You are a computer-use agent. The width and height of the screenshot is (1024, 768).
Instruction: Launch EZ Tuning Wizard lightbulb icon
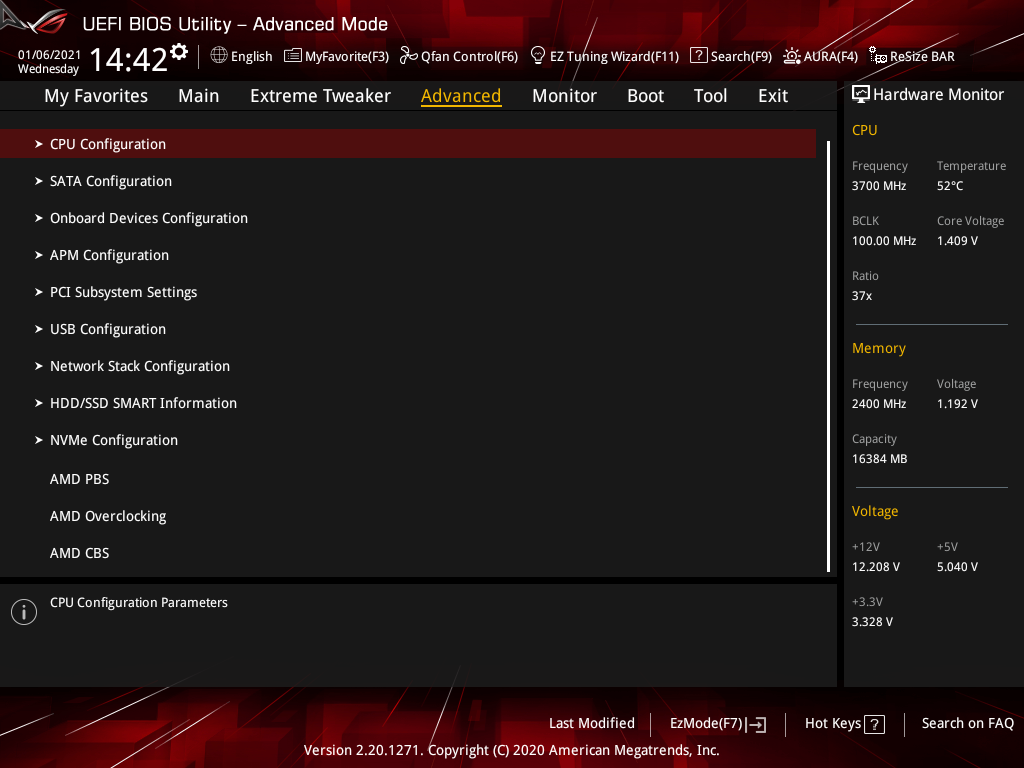pos(538,56)
